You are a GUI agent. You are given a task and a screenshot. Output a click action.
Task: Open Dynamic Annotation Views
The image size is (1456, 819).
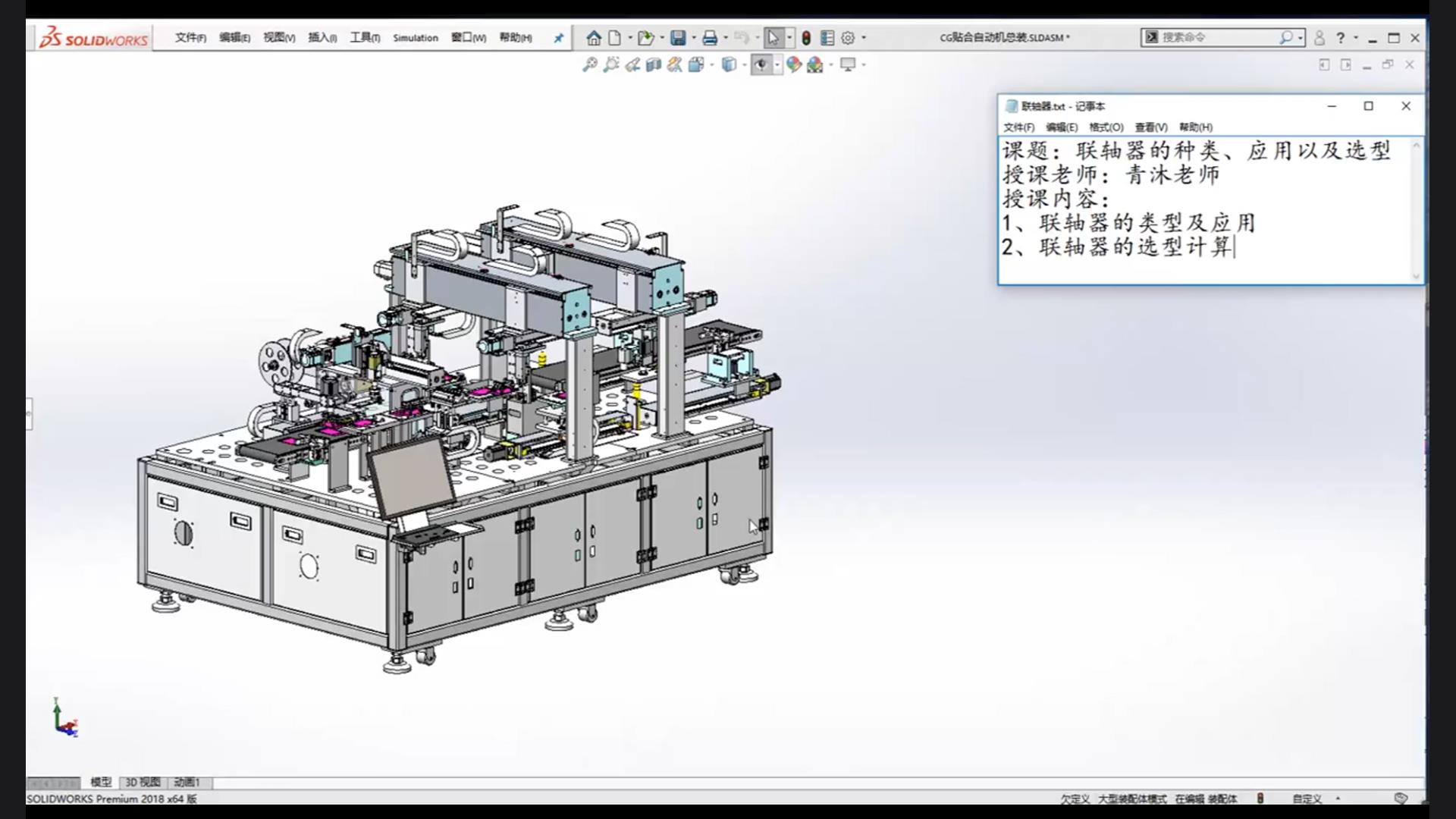click(675, 64)
